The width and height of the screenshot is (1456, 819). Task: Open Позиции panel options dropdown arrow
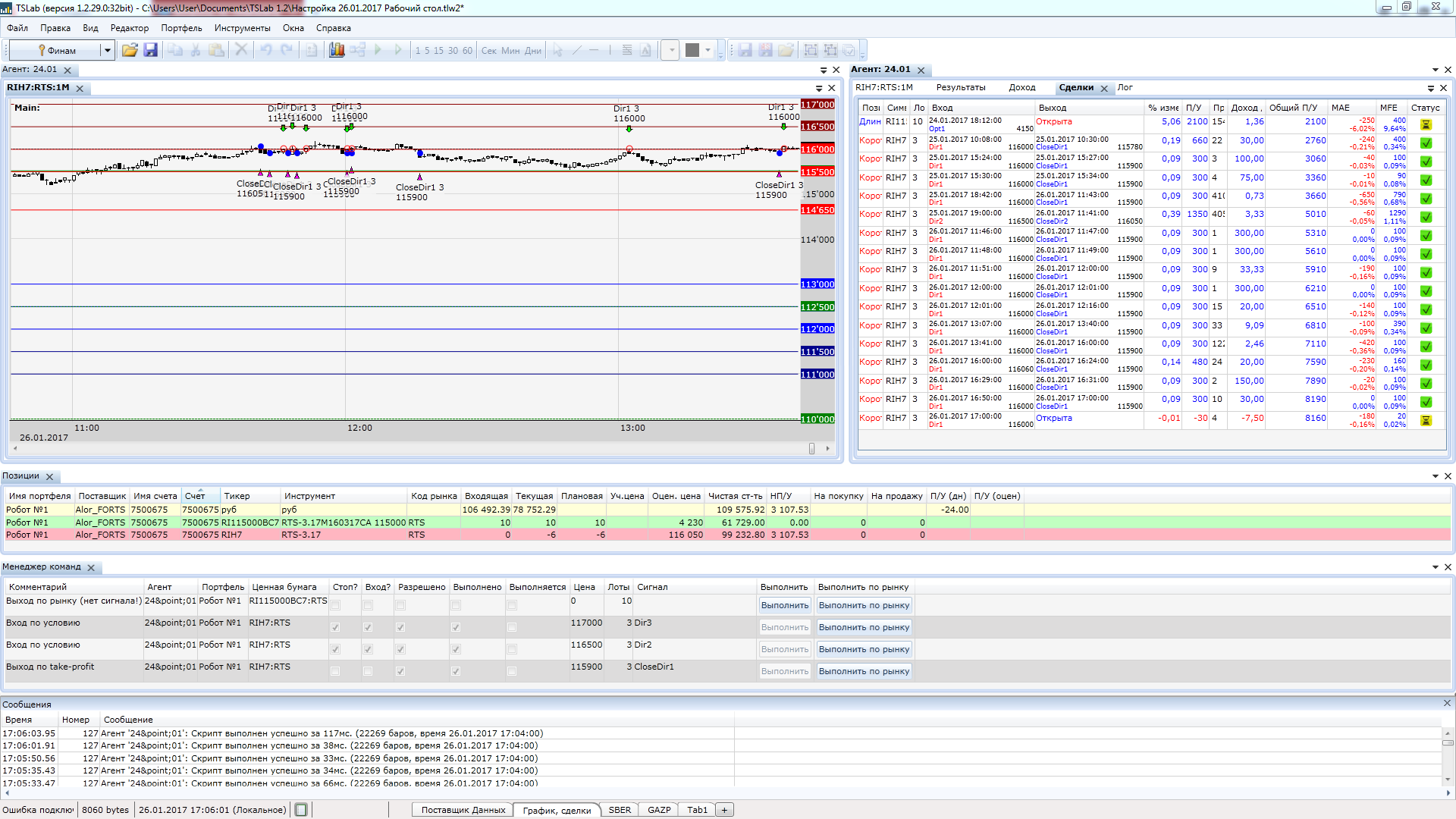click(x=1435, y=476)
